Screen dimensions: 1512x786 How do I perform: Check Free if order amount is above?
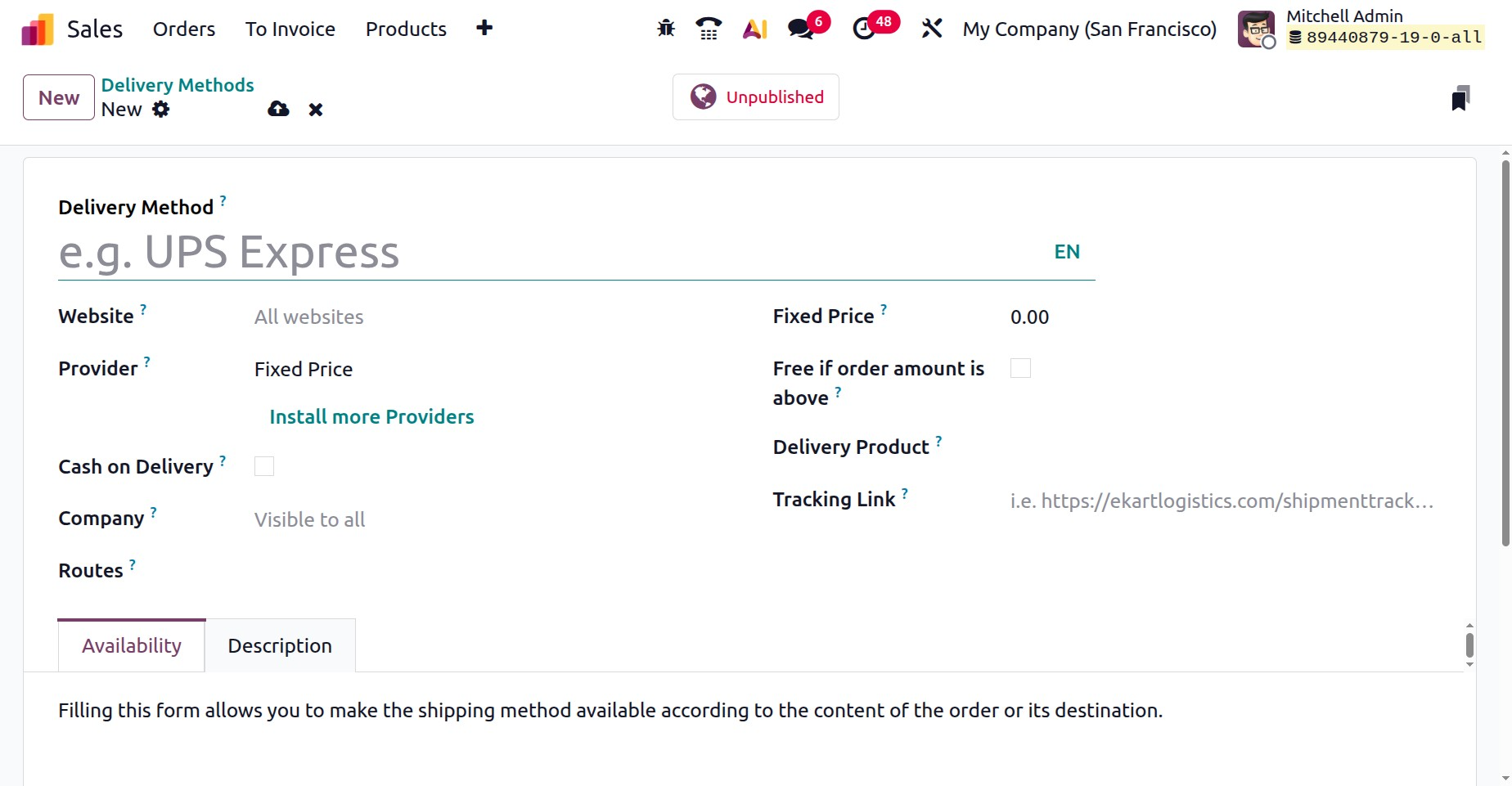tap(1020, 368)
